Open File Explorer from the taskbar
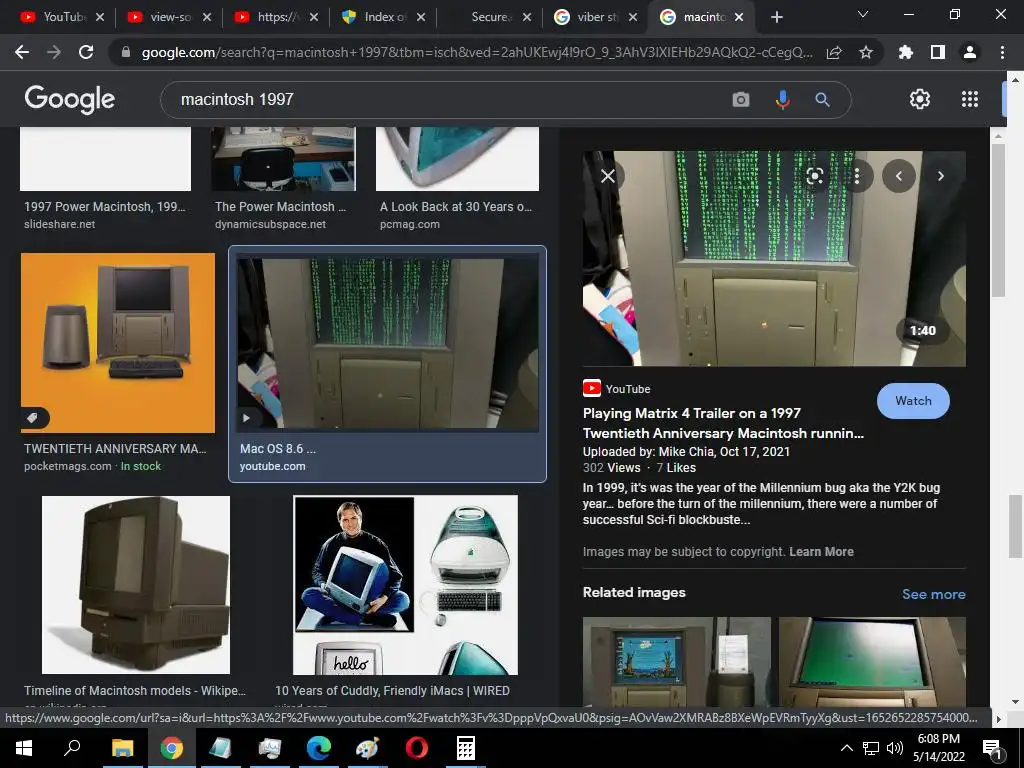The width and height of the screenshot is (1024, 768). (x=122, y=748)
